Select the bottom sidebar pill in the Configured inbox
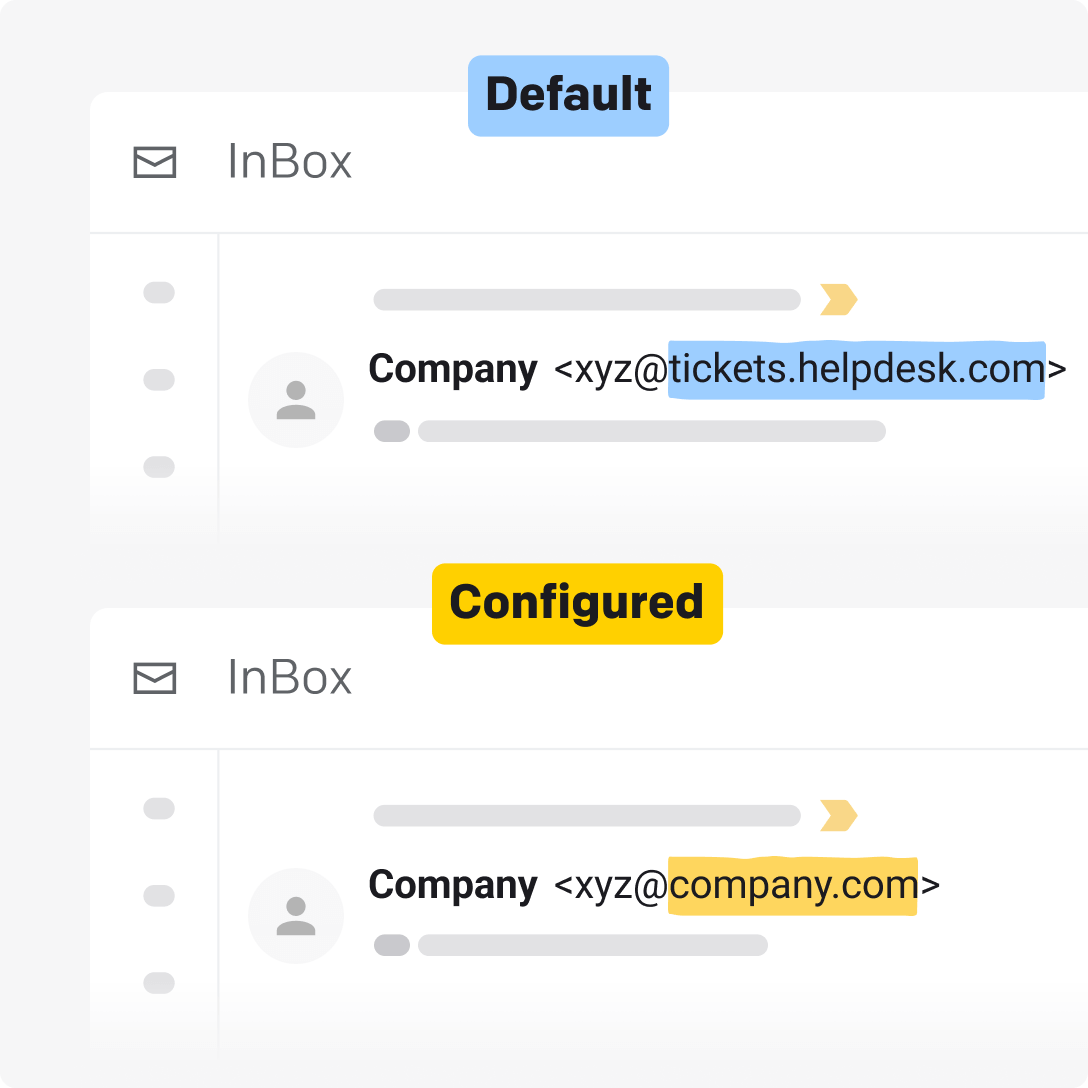 [x=159, y=983]
